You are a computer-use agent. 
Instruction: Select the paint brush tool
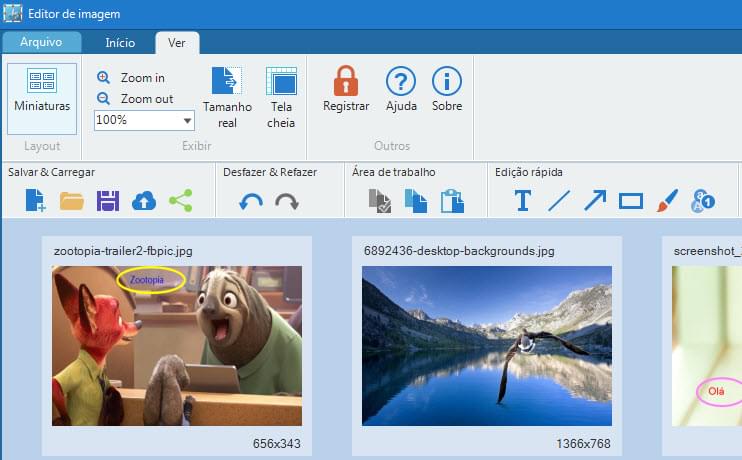coord(667,201)
